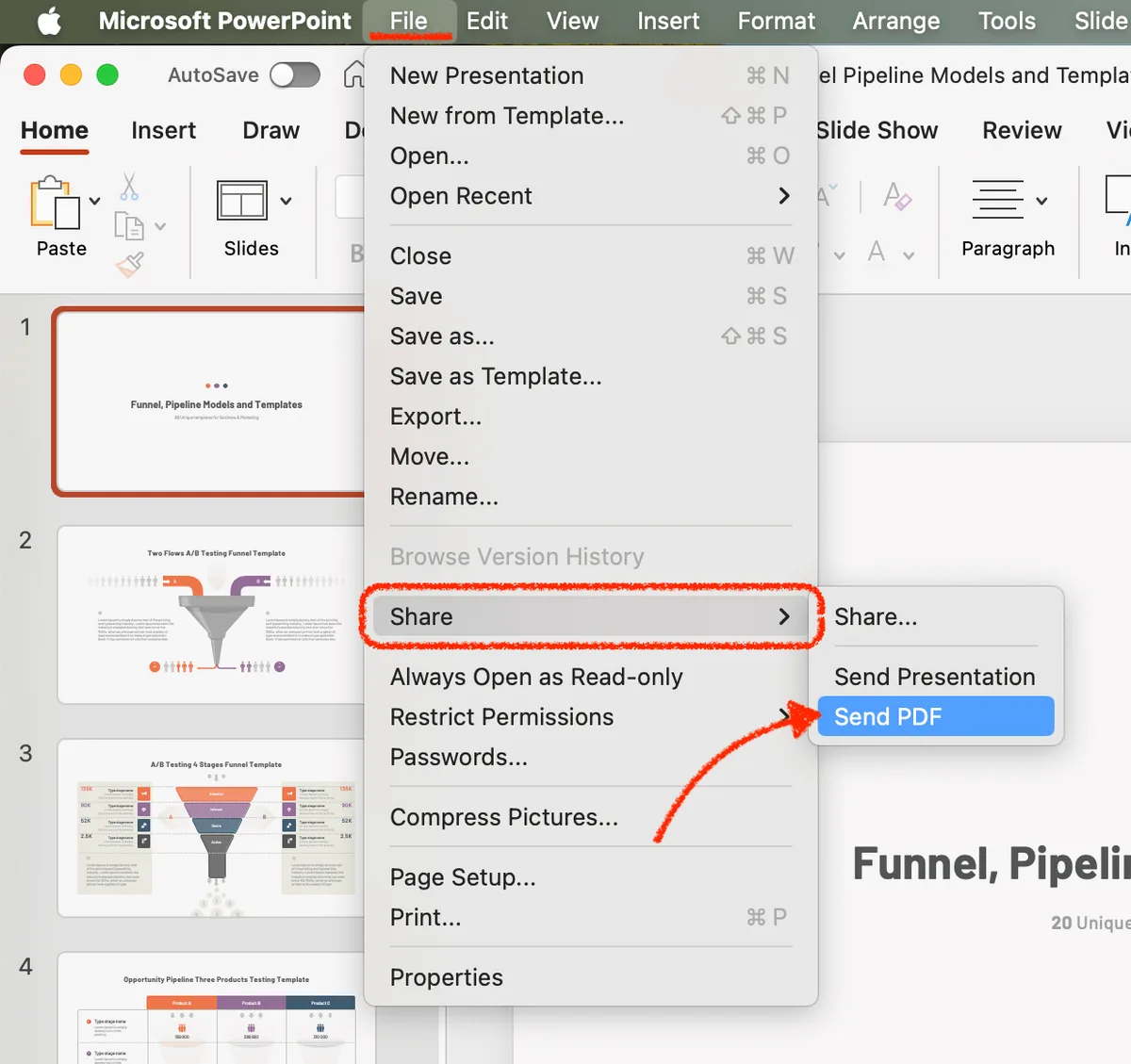Switch to the Insert ribbon tab

coord(164,130)
